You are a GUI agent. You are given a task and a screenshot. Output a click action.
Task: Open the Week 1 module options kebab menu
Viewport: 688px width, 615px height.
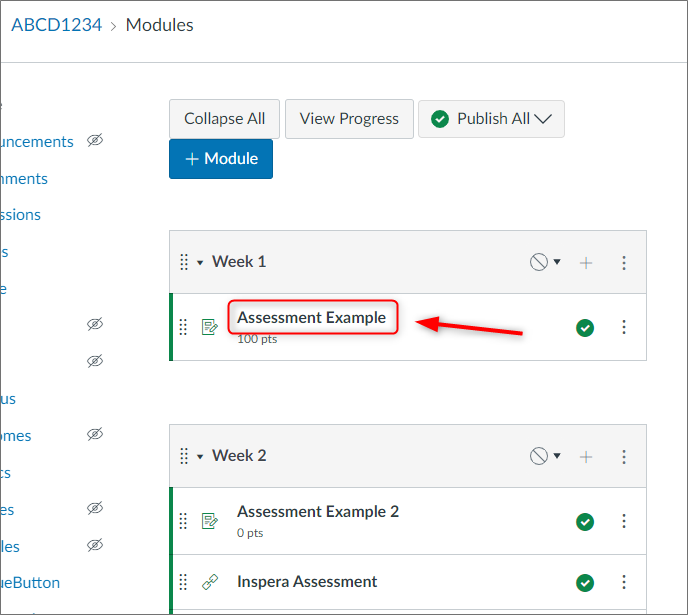624,263
